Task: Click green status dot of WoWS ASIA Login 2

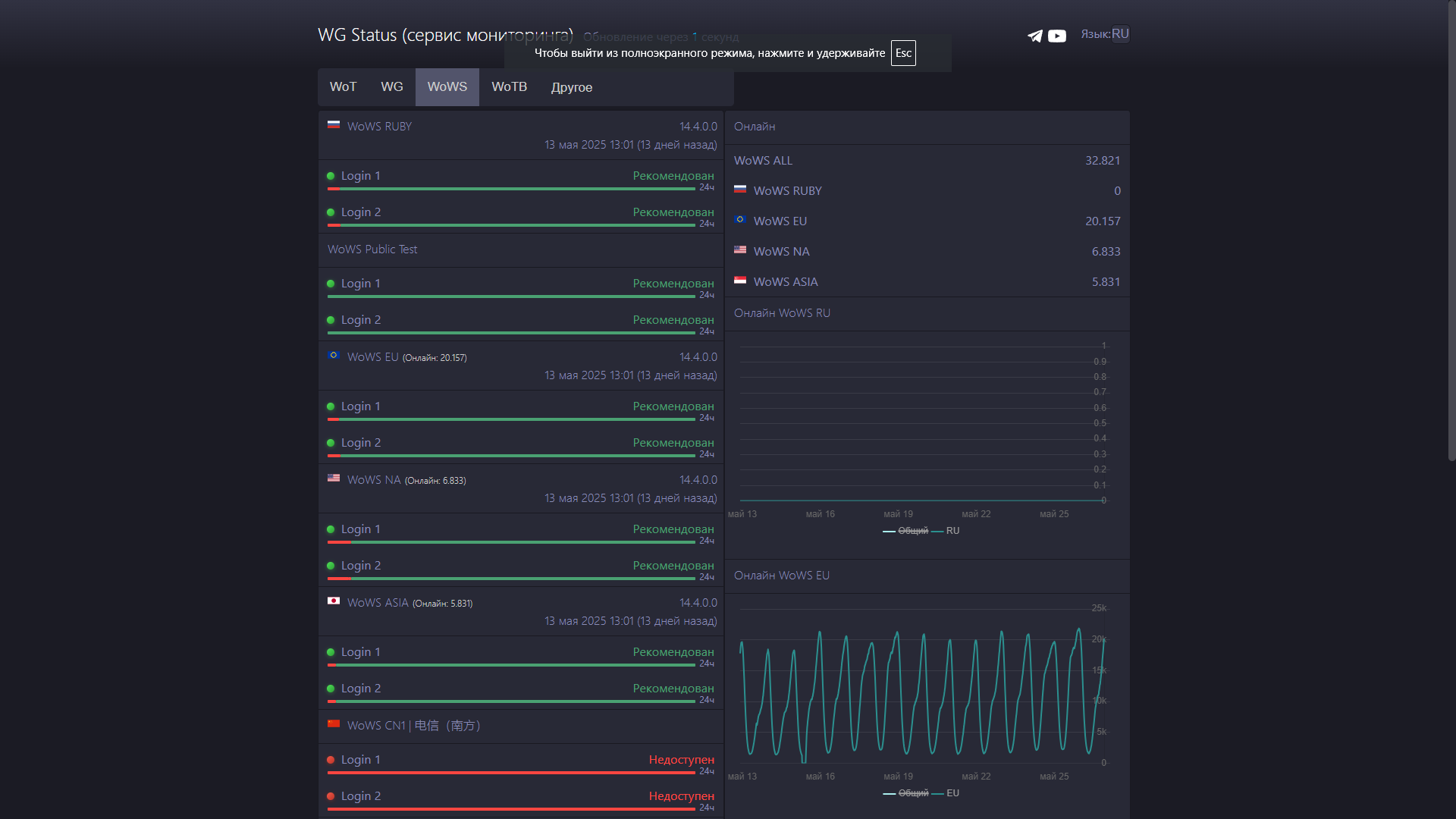Action: pyautogui.click(x=331, y=689)
